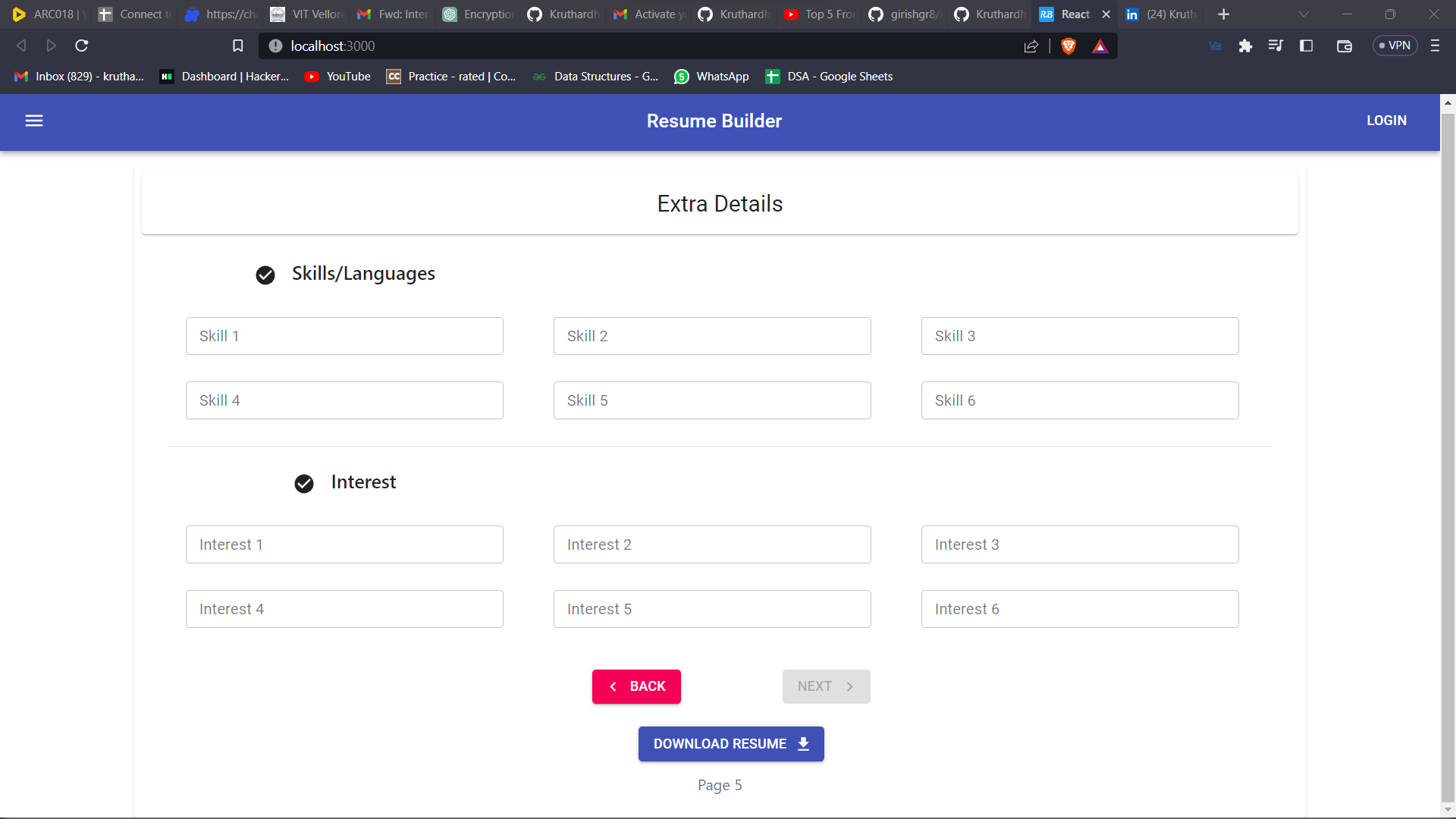Open the navigation hamburger menu

34,121
